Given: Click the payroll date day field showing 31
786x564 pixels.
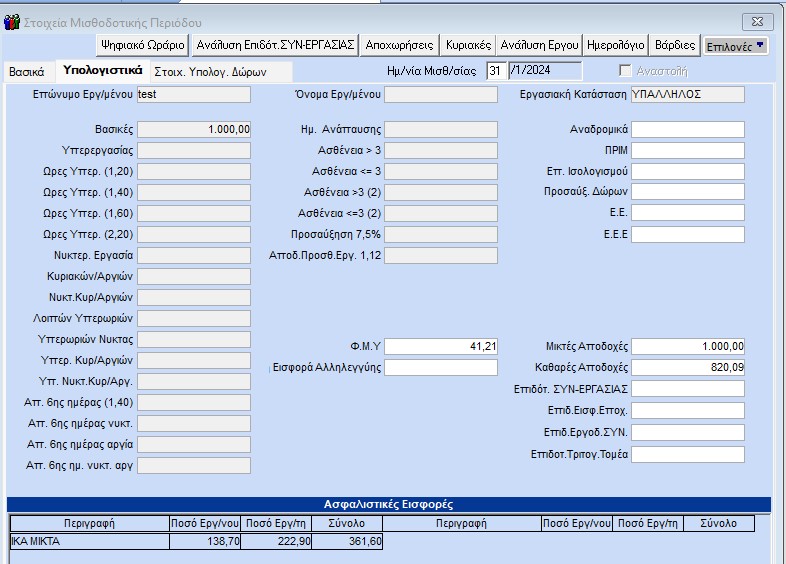Looking at the screenshot, I should pyautogui.click(x=496, y=70).
